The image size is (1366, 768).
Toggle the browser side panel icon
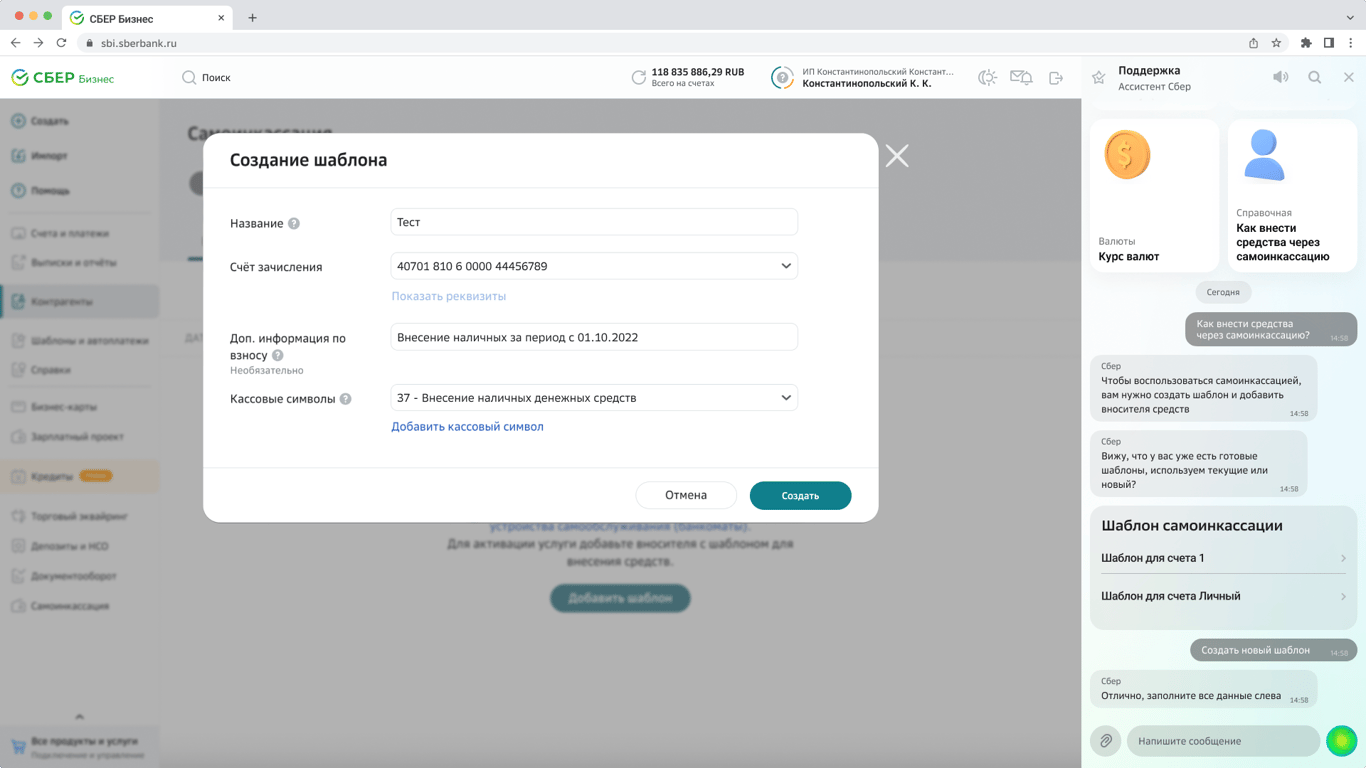point(1329,43)
